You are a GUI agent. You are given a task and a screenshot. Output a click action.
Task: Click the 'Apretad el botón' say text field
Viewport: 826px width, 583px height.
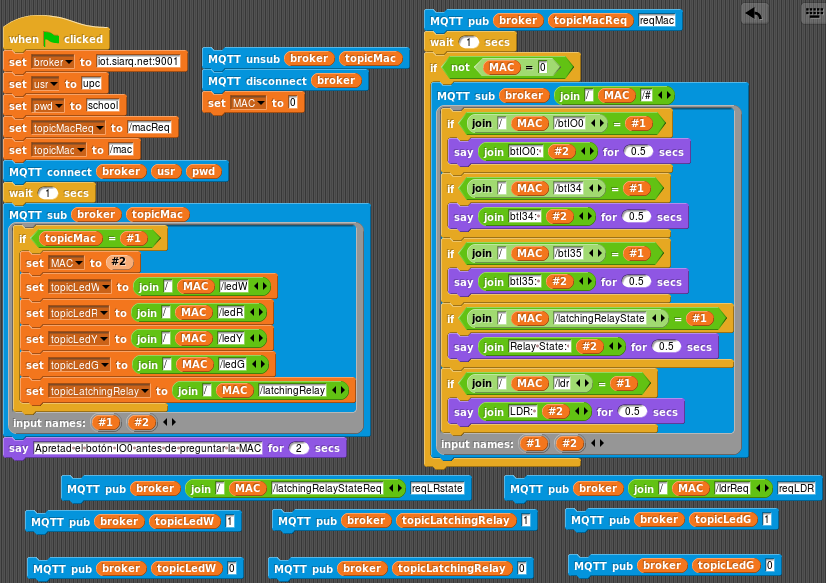[148, 448]
